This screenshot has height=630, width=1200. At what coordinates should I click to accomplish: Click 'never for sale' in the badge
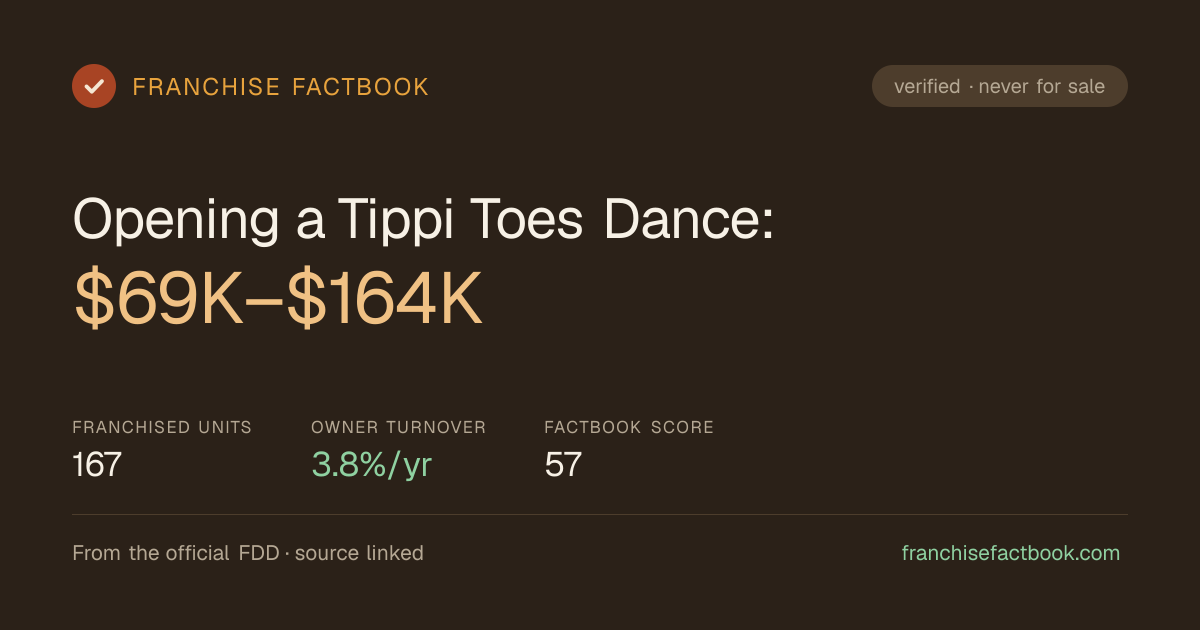click(x=1042, y=86)
